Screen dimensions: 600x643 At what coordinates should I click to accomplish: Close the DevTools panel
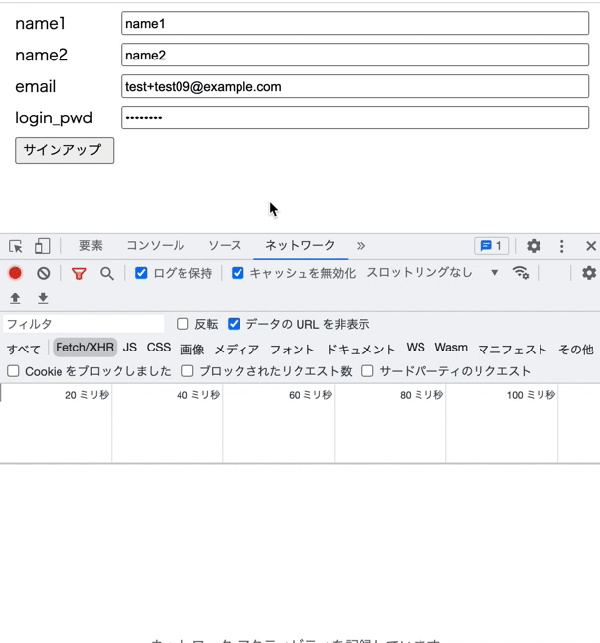591,246
